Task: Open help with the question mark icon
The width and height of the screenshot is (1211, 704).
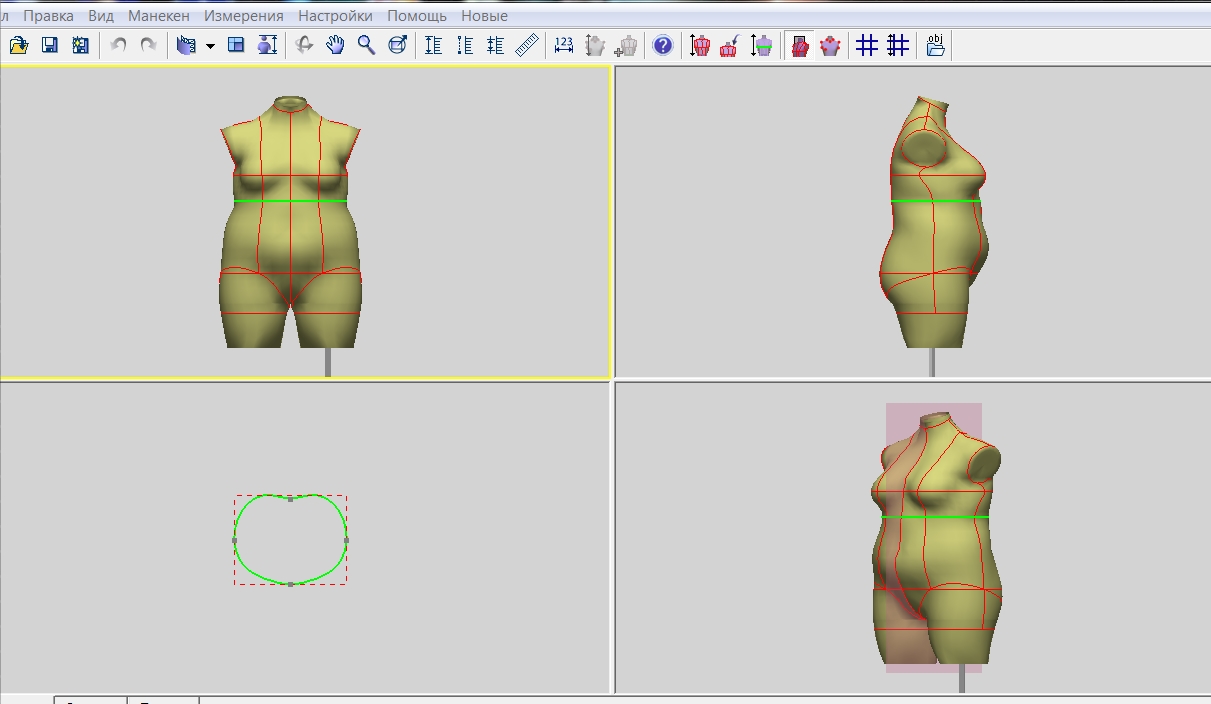Action: 662,45
